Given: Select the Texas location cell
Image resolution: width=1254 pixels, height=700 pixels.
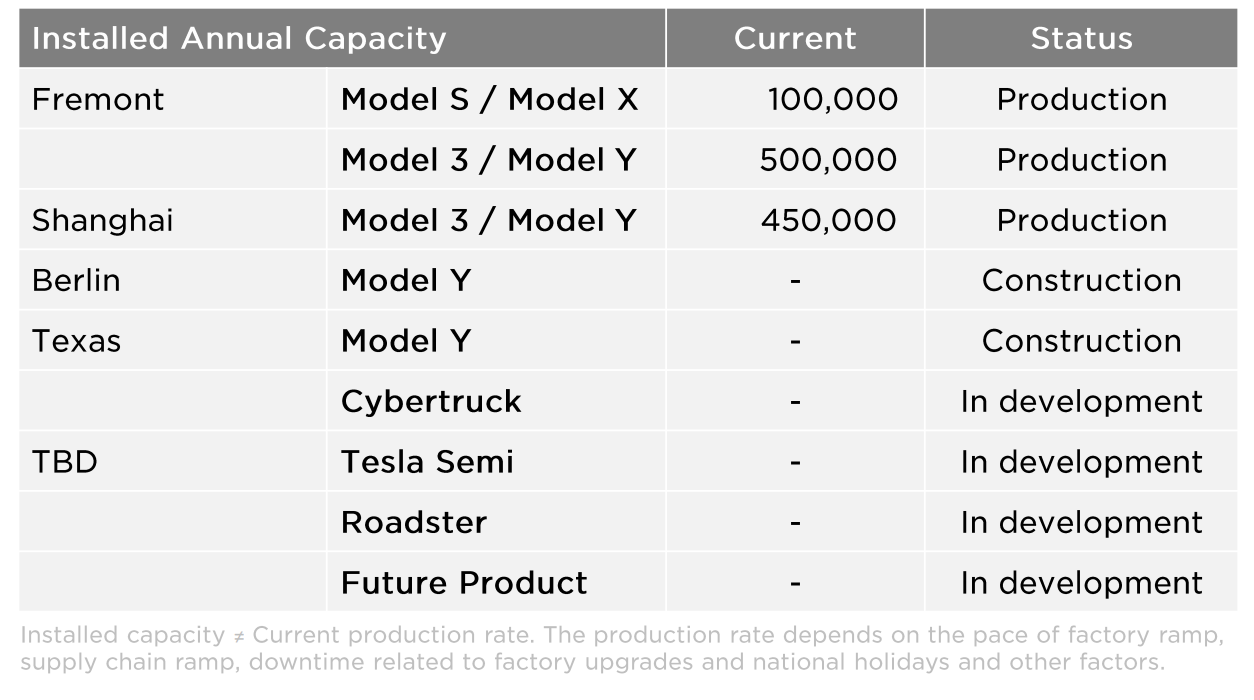Looking at the screenshot, I should click(76, 341).
